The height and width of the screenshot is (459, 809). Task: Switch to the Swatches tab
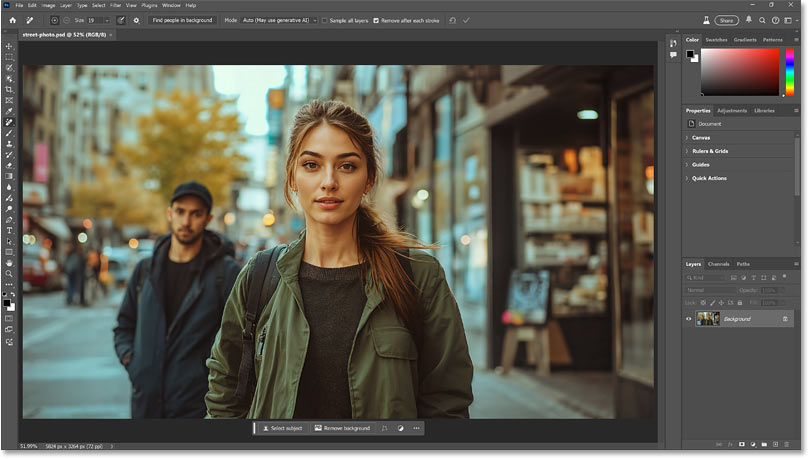coord(716,40)
